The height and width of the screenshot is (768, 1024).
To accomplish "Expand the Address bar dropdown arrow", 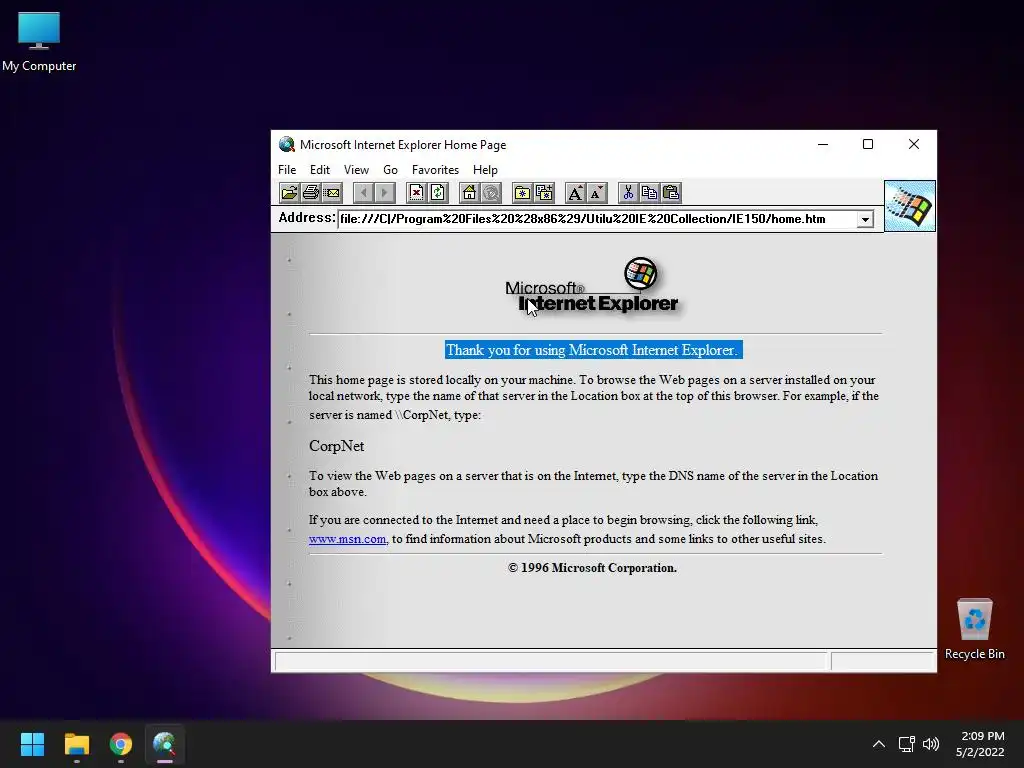I will pos(865,219).
